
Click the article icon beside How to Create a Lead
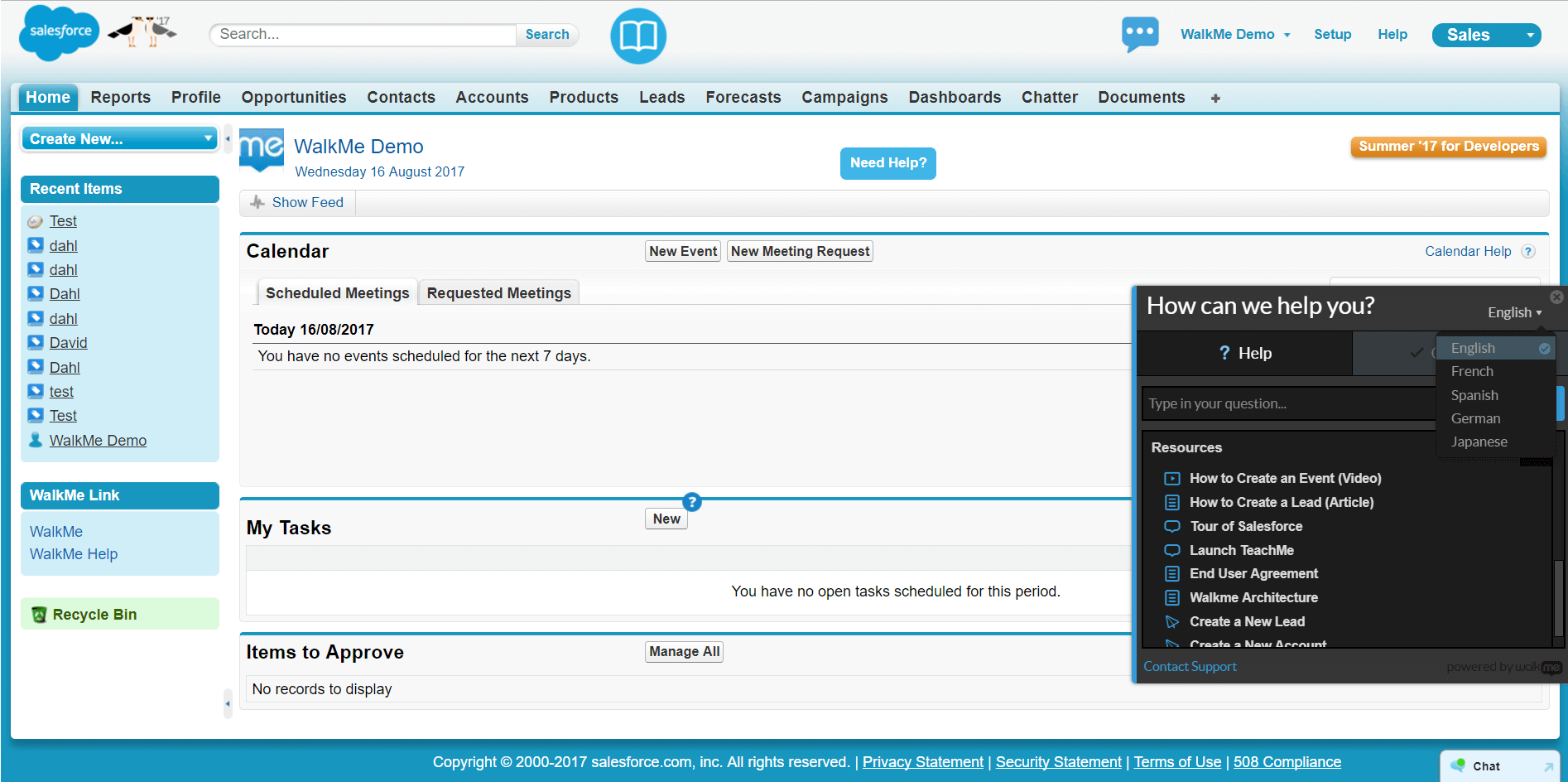coord(1171,502)
